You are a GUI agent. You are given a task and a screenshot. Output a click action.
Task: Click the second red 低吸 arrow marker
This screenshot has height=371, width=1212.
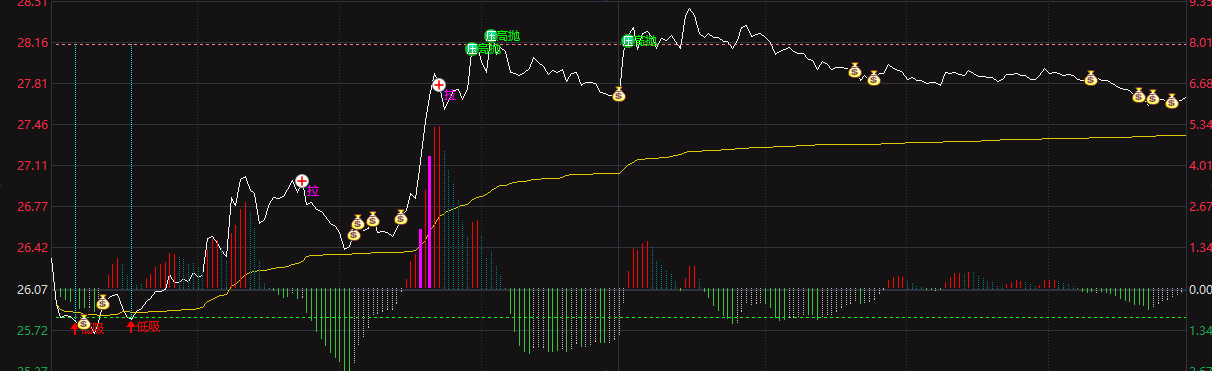click(131, 326)
